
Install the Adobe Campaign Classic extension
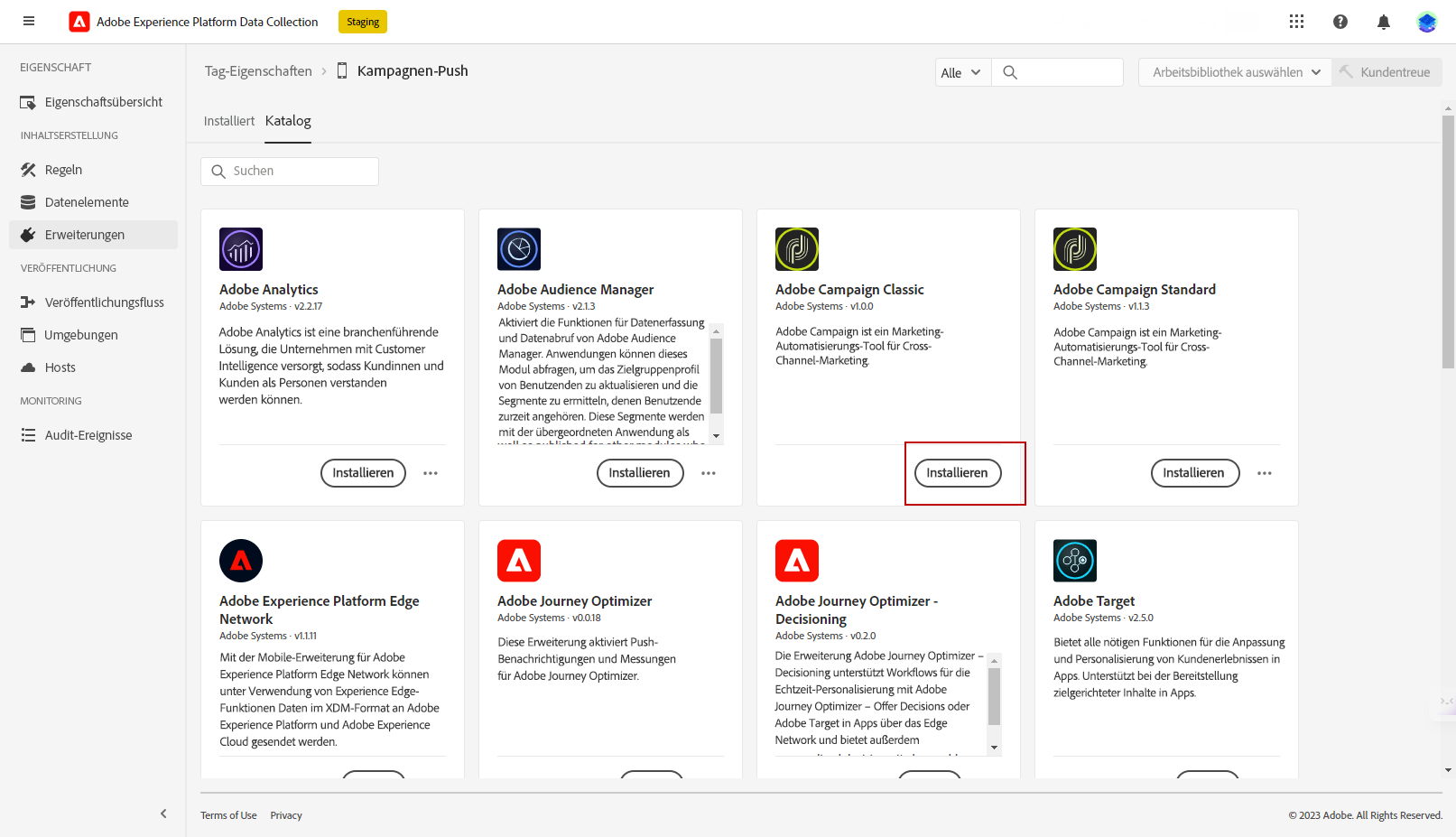pos(958,473)
